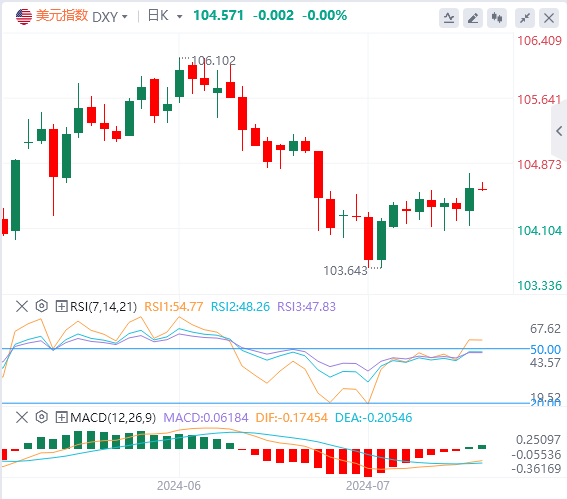Close the chart panel with X
Screen dimensions: 567x499
pyautogui.click(x=549, y=18)
